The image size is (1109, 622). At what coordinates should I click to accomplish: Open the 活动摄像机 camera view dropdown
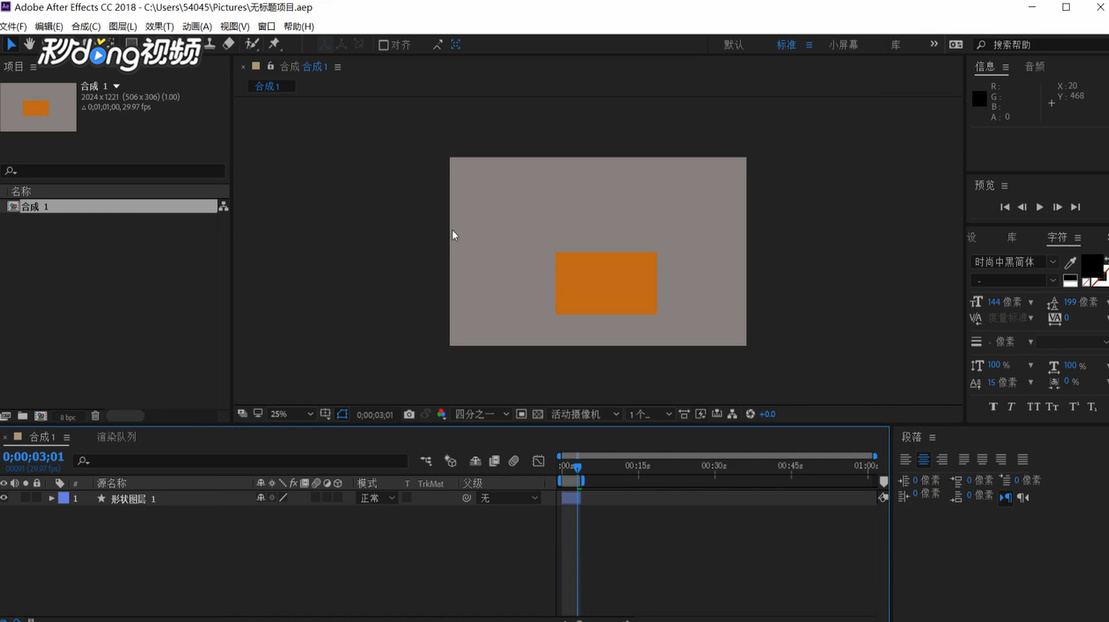pos(585,414)
